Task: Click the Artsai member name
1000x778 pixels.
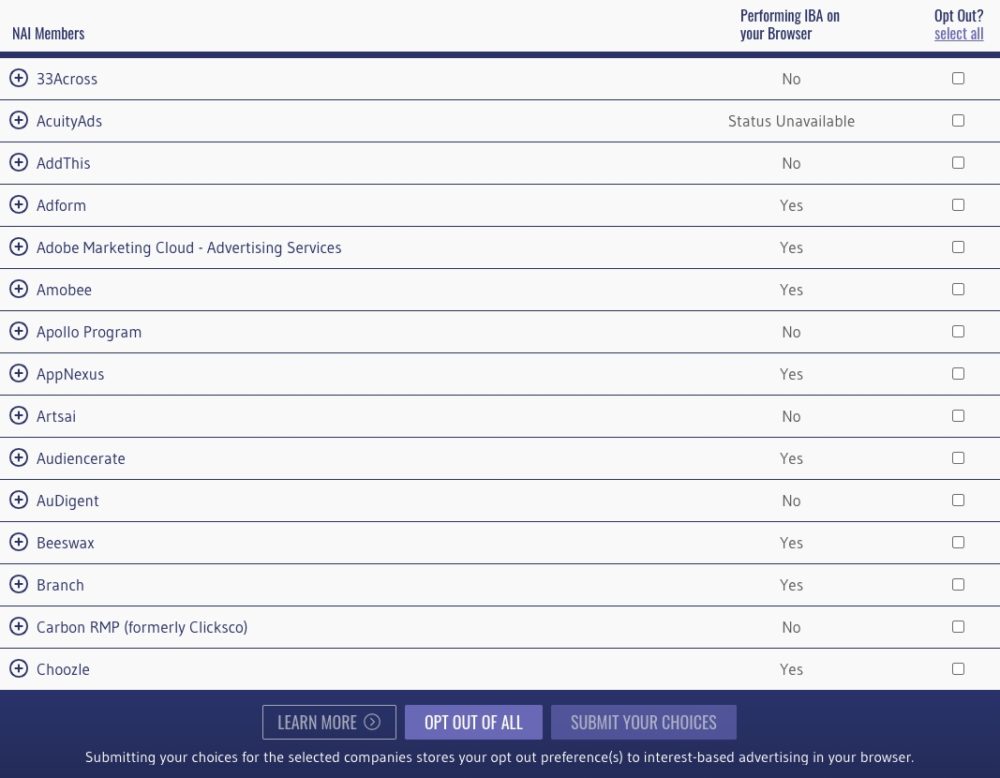Action: (x=56, y=416)
